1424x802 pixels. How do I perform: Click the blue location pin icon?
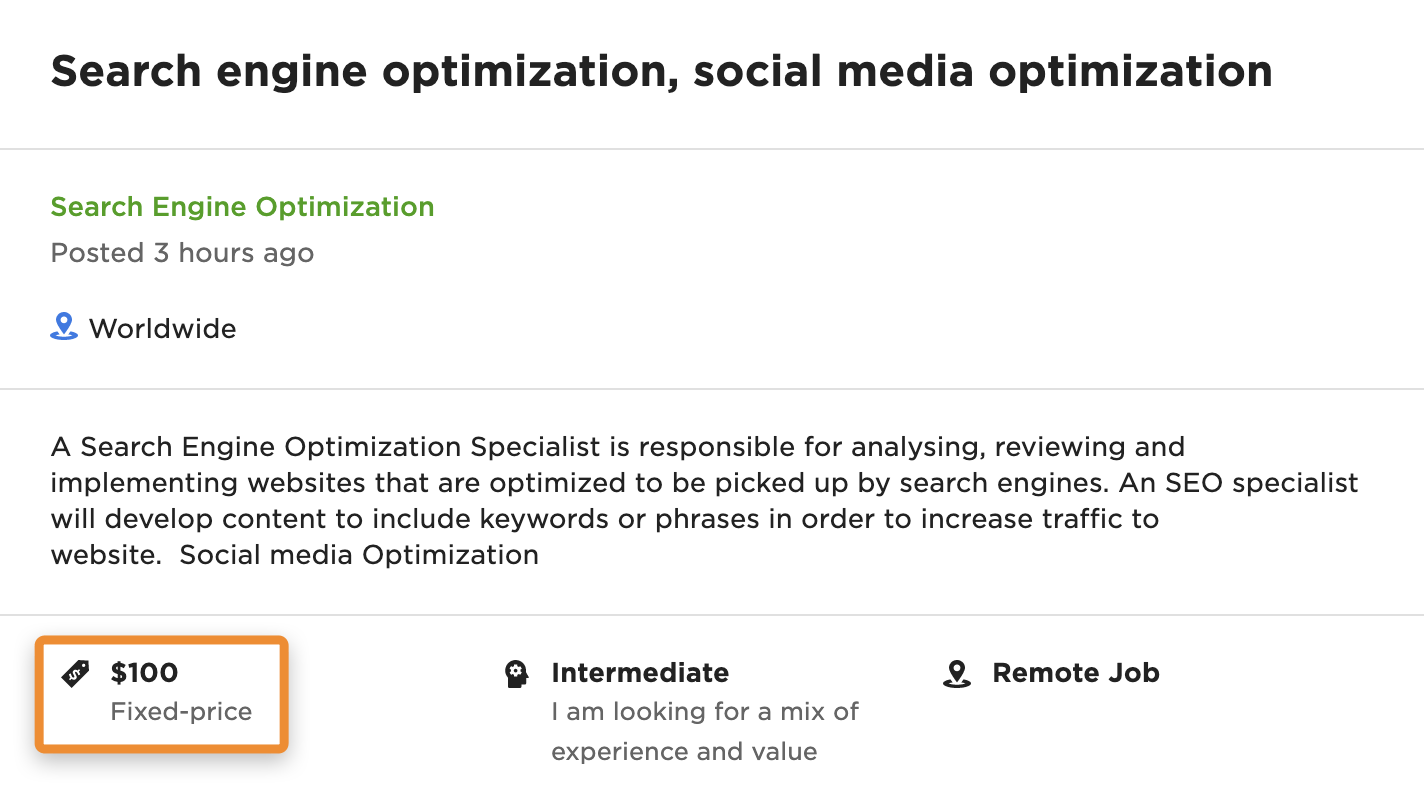[x=64, y=327]
